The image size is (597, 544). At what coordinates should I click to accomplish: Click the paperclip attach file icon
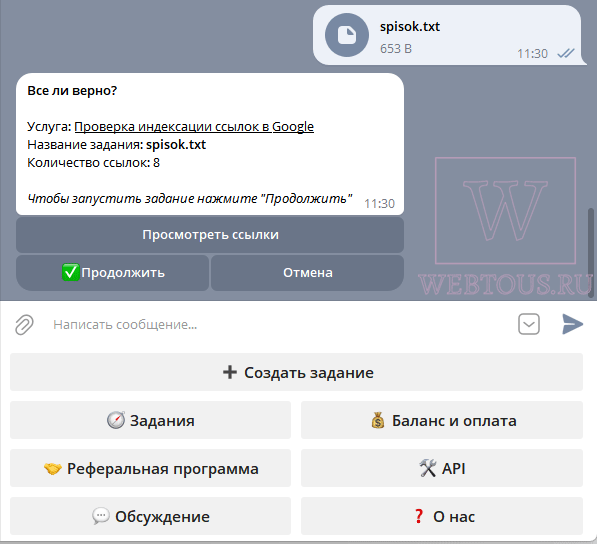[24, 325]
